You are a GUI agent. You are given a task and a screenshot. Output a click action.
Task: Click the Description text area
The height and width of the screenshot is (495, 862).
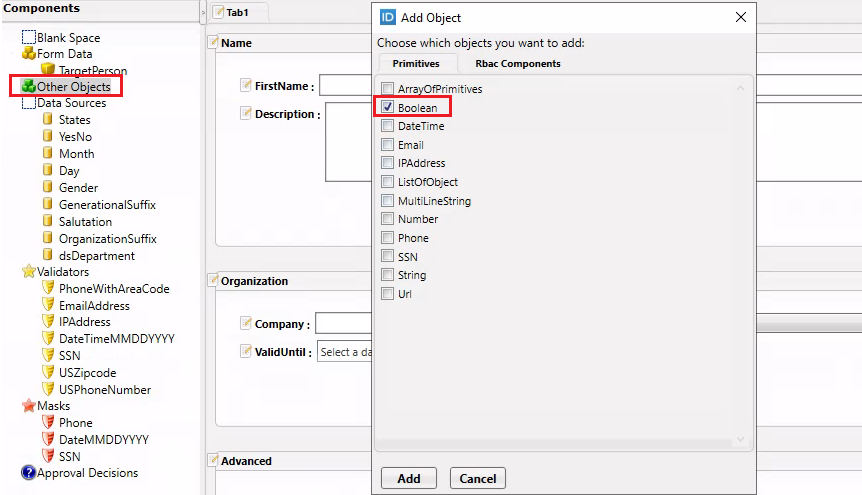tap(349, 142)
